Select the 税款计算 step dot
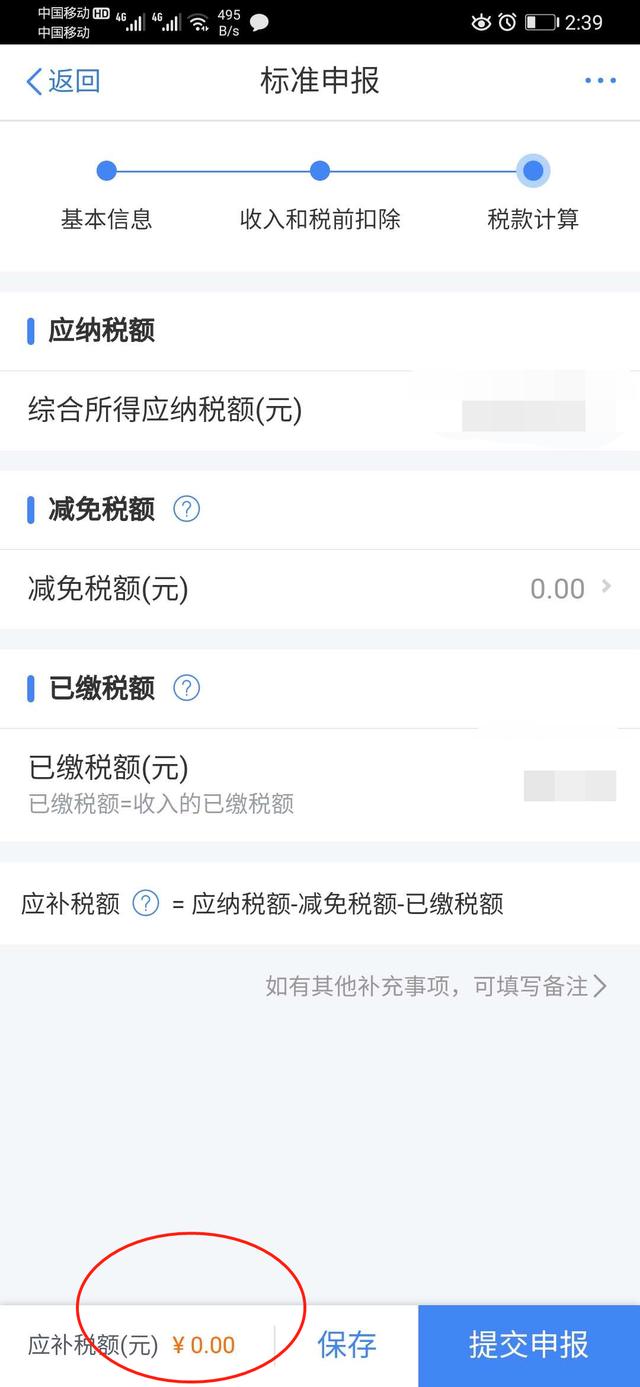The width and height of the screenshot is (640, 1387). 533,171
